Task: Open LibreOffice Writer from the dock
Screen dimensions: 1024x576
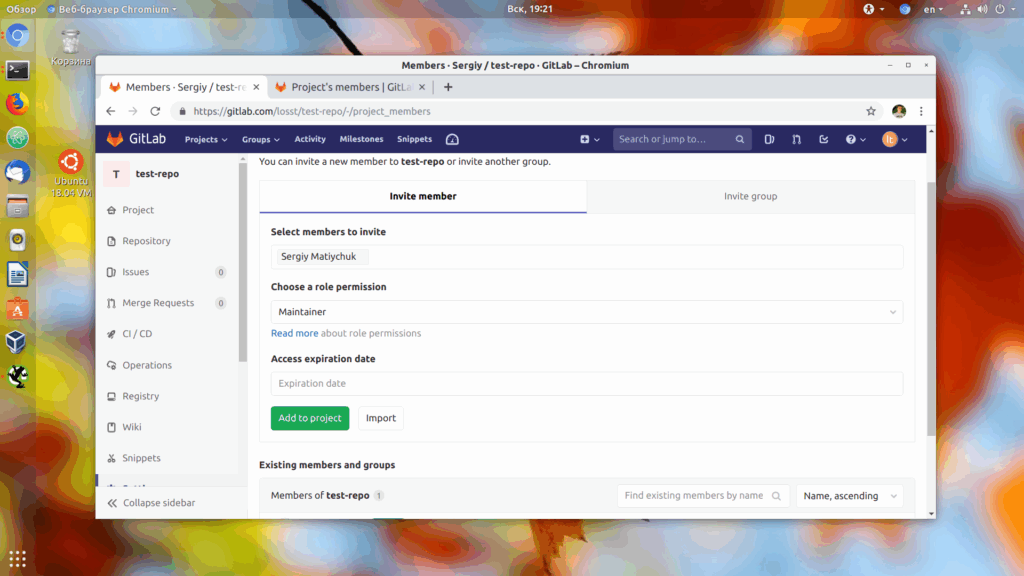Action: (x=18, y=274)
